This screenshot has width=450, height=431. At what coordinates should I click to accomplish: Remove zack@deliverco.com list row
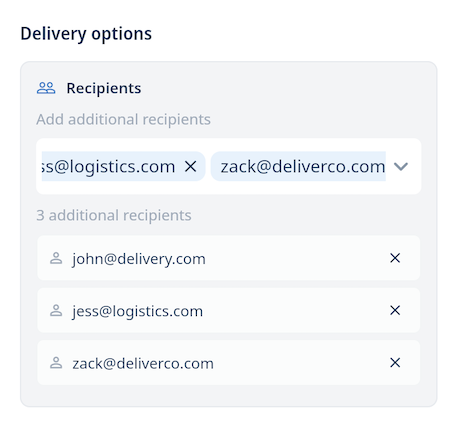point(395,363)
